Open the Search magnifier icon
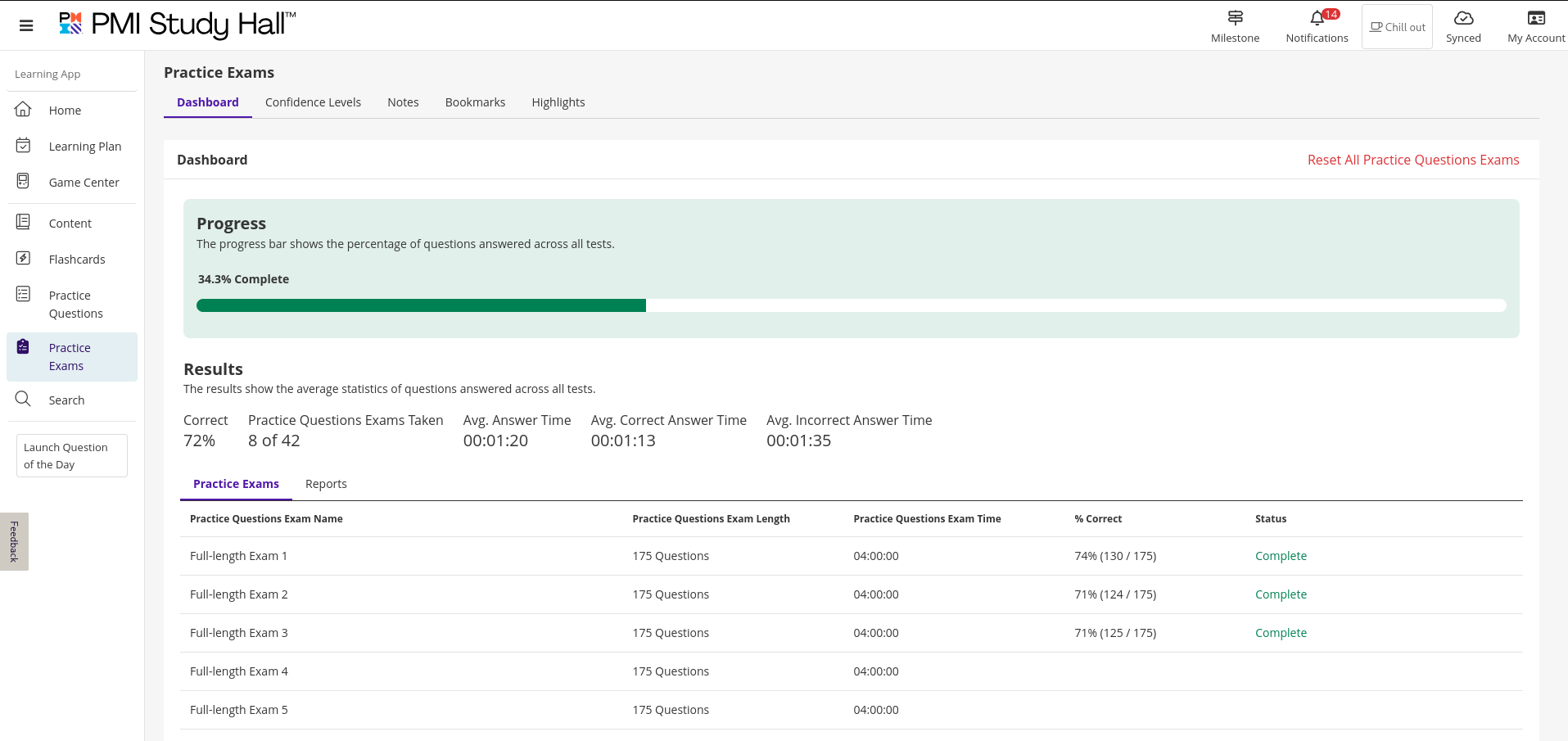The height and width of the screenshot is (741, 1568). (23, 399)
